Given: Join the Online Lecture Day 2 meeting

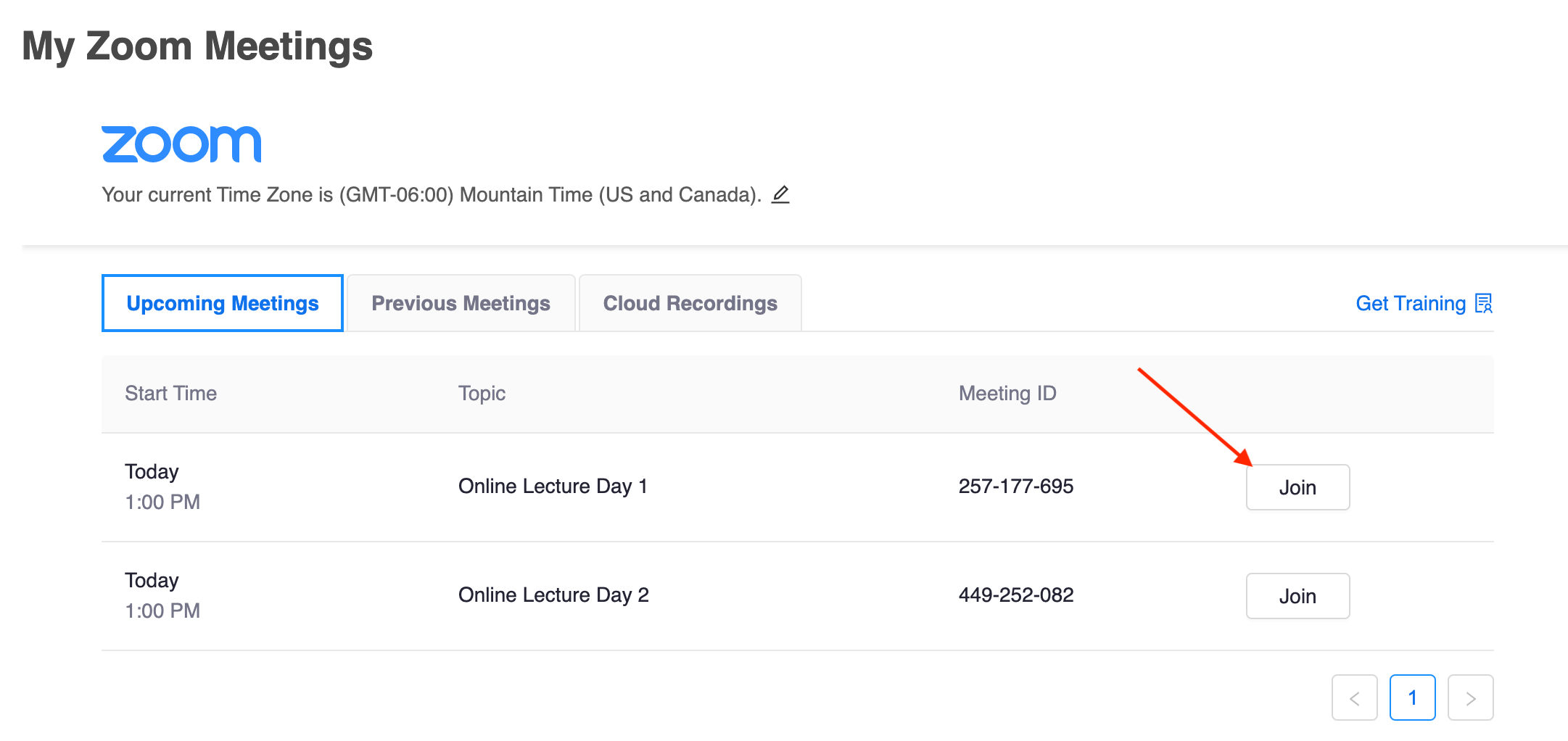Looking at the screenshot, I should (x=1297, y=596).
